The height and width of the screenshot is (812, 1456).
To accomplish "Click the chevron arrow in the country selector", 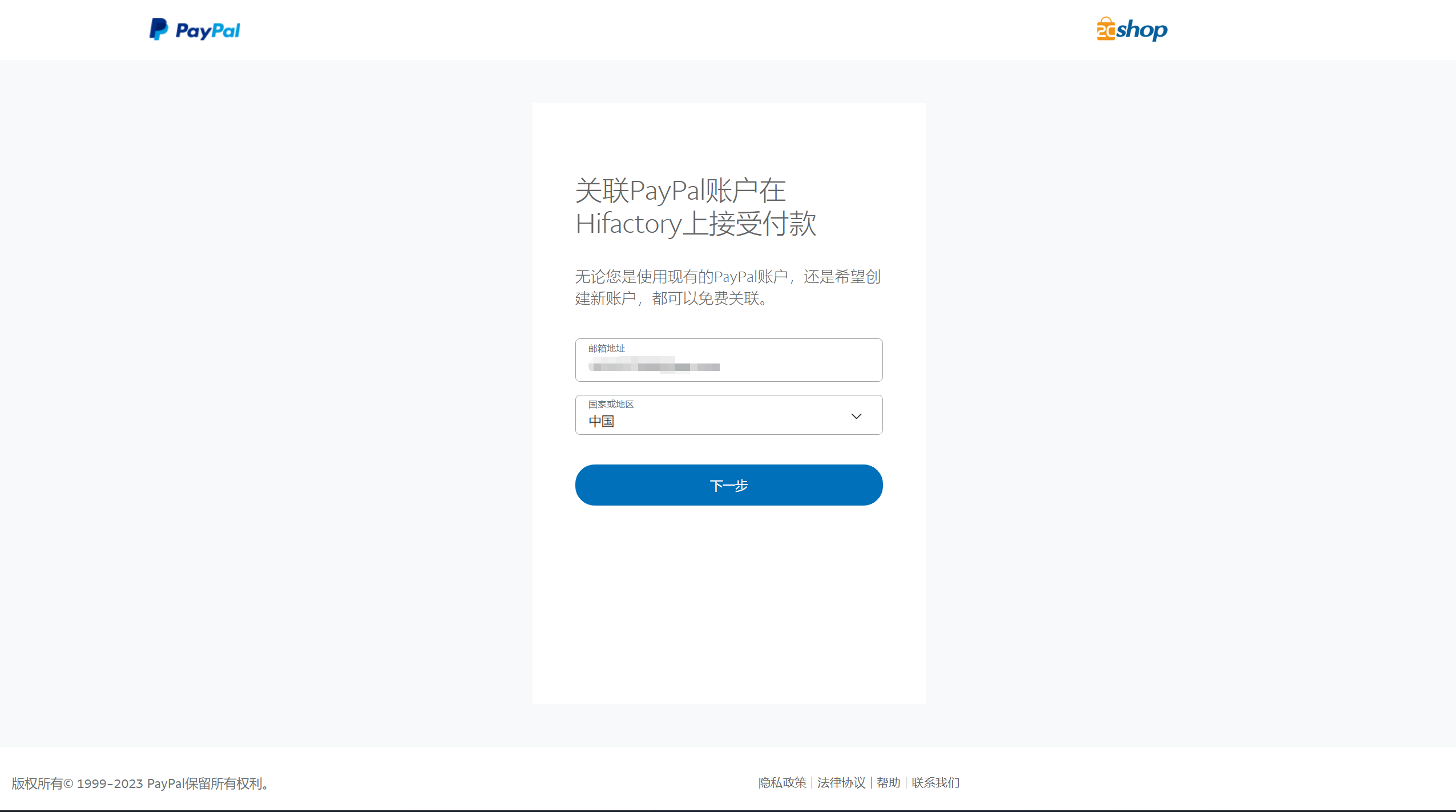I will [856, 416].
